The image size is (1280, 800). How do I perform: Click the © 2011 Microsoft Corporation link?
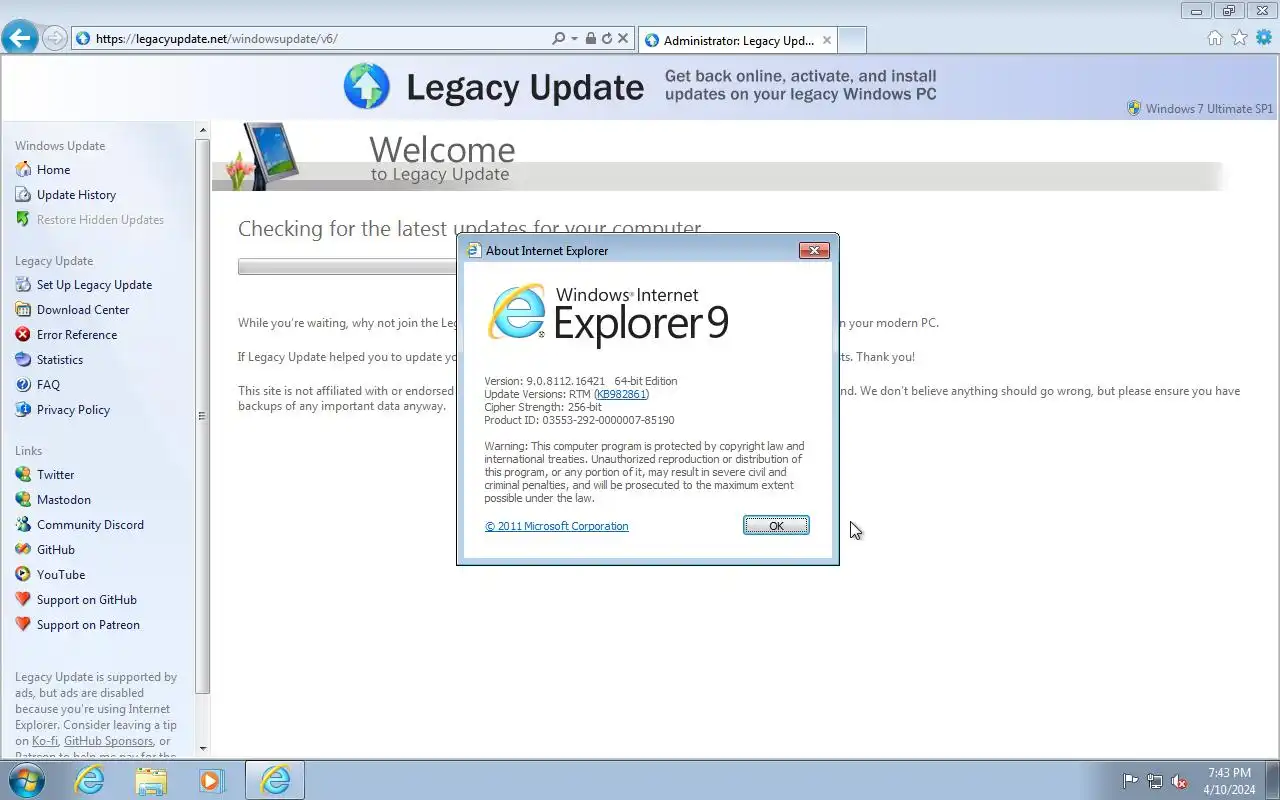coord(557,526)
